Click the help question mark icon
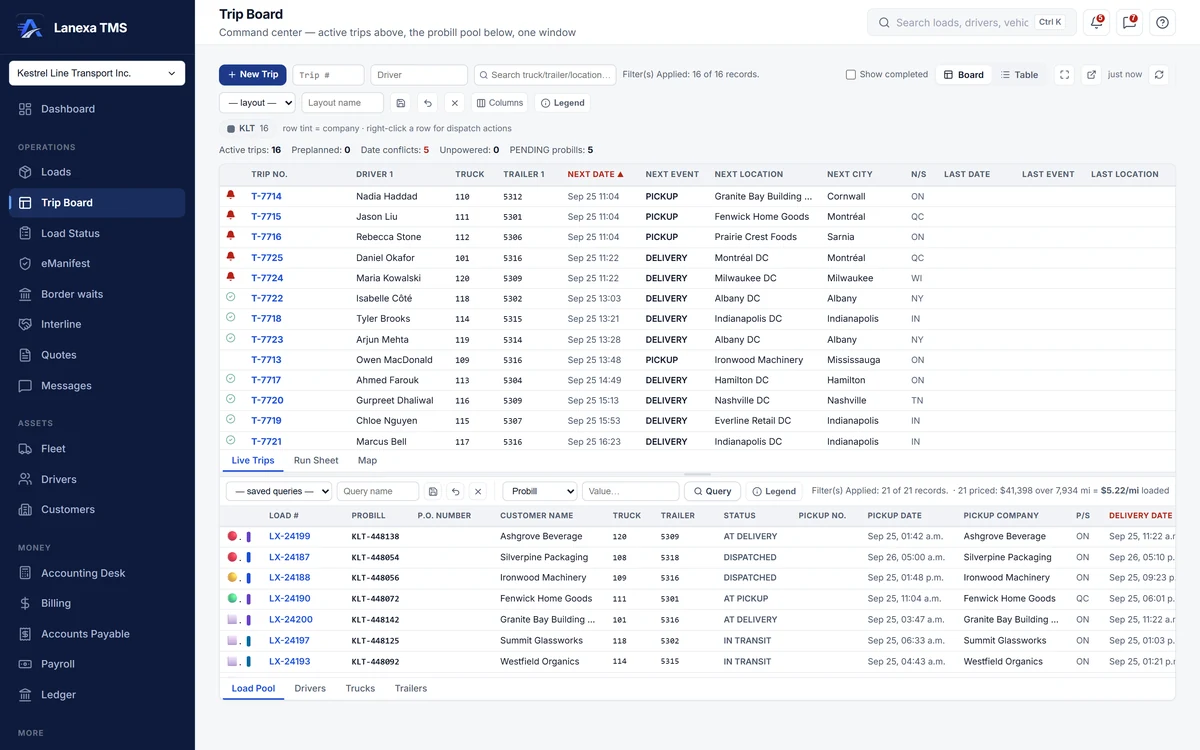Viewport: 1200px width, 750px height. tap(1162, 22)
